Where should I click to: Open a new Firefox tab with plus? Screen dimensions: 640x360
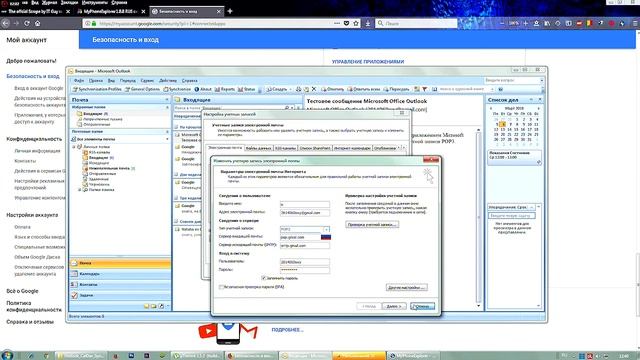click(x=230, y=11)
